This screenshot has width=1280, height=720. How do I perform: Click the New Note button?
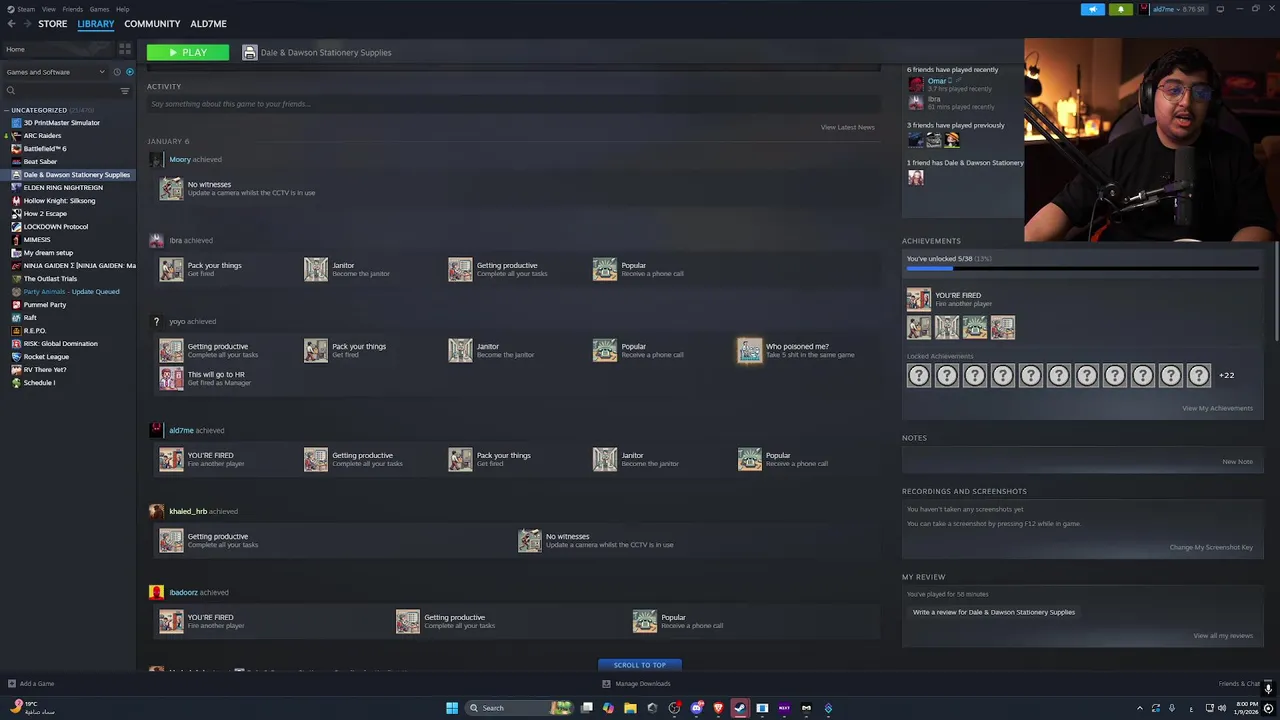1237,462
